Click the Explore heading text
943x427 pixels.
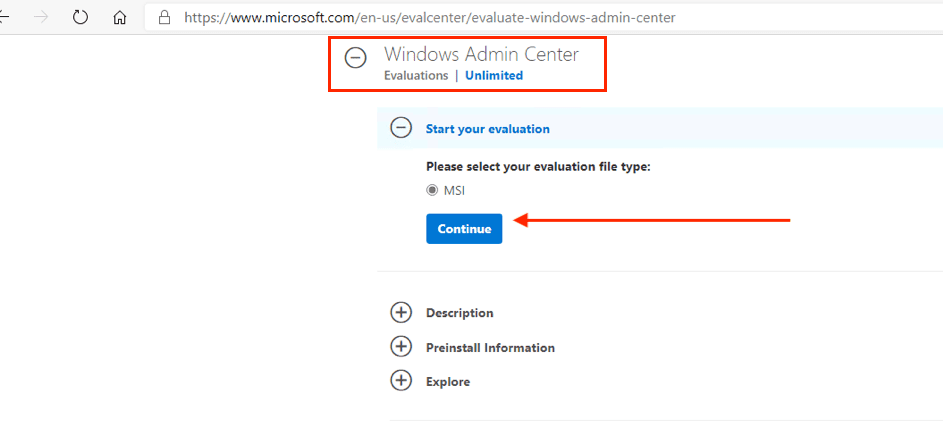[x=448, y=382]
